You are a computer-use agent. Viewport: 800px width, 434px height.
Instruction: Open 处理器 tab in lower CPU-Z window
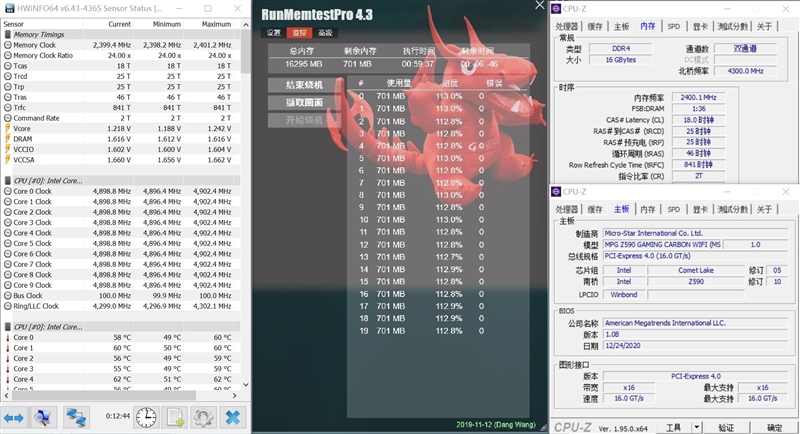(567, 210)
